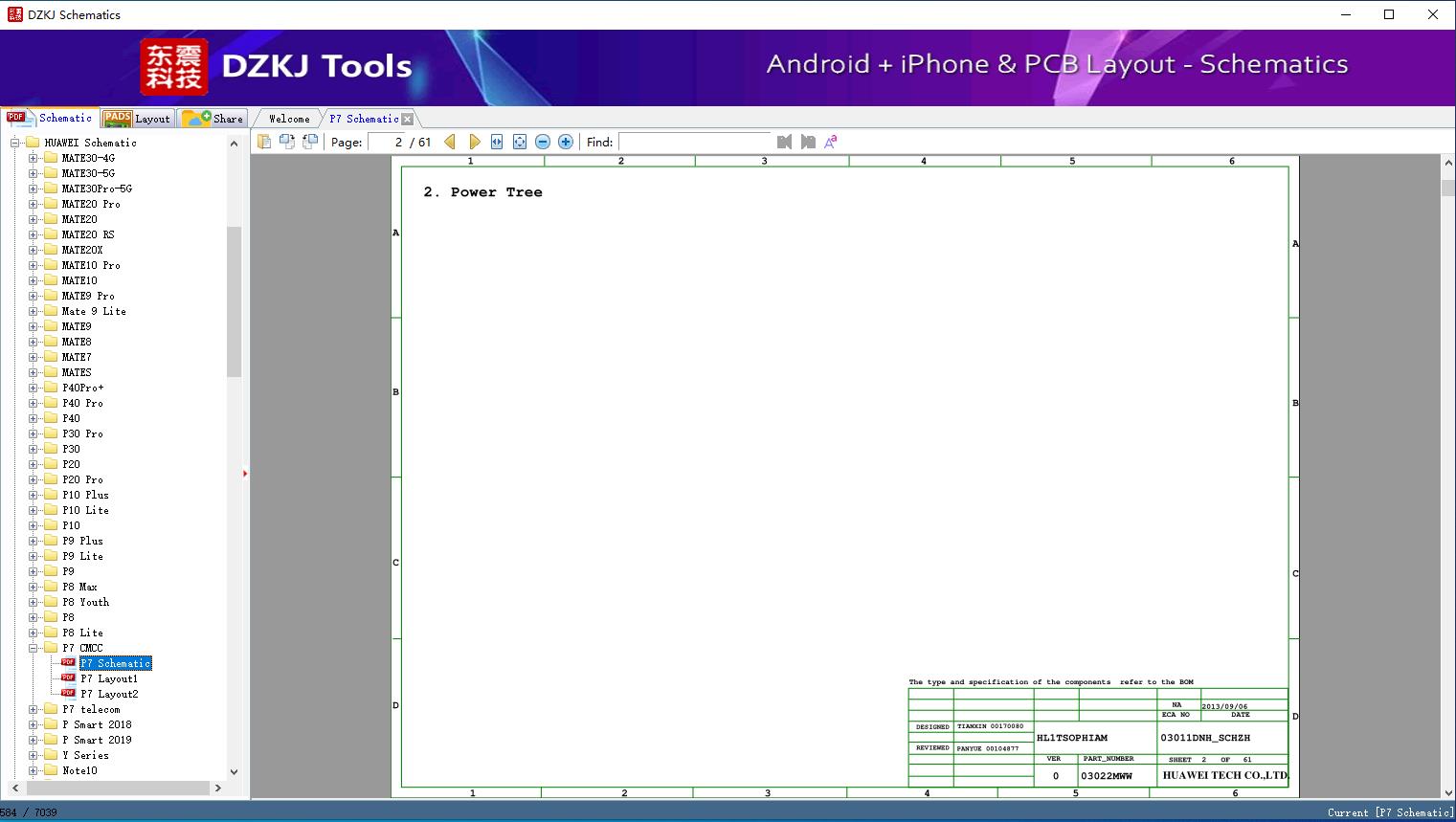Image resolution: width=1456 pixels, height=822 pixels.
Task: Select the Mate 9 Lite folder
Action: (x=94, y=311)
